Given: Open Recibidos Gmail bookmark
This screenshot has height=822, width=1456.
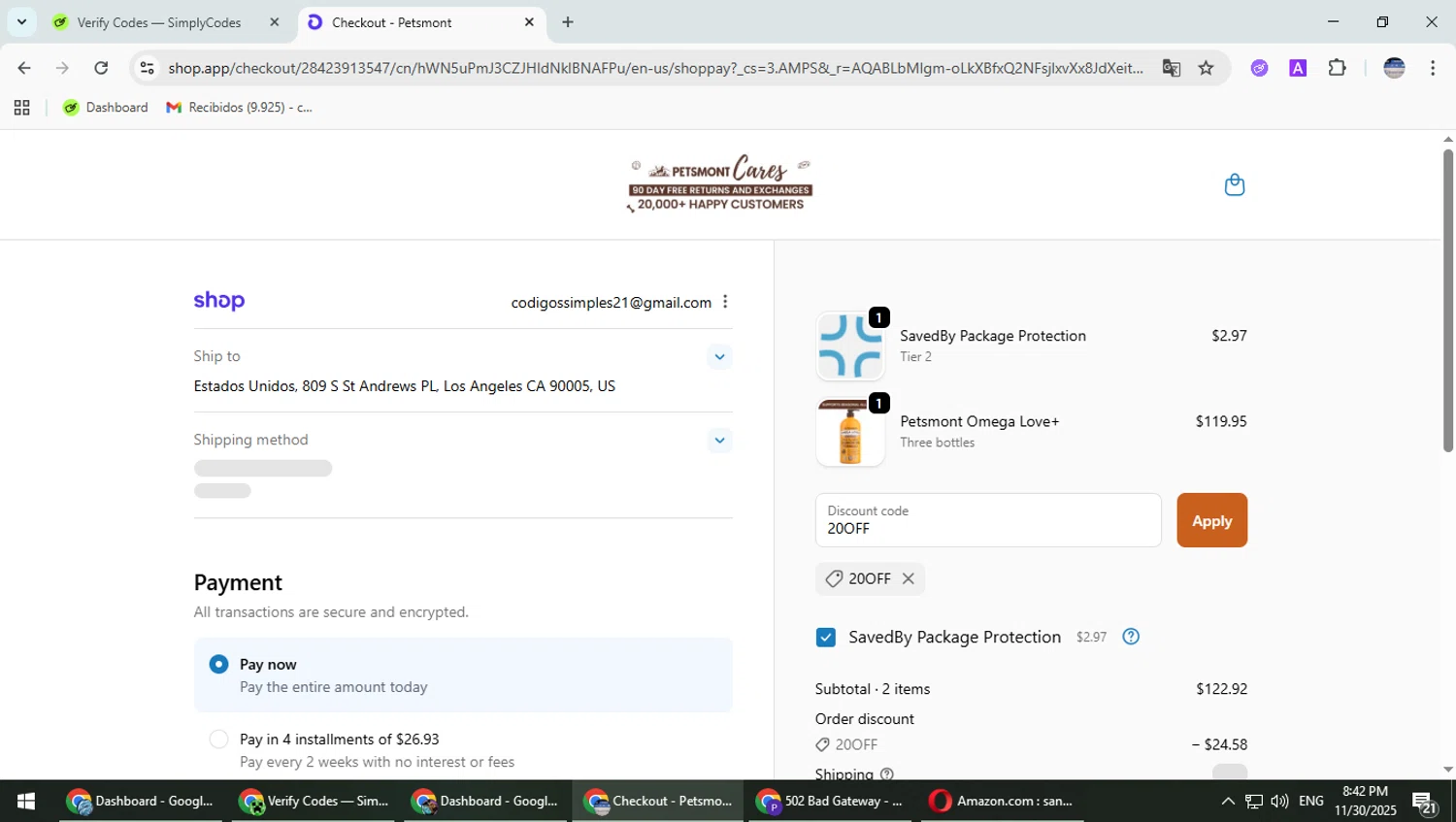Looking at the screenshot, I should pyautogui.click(x=240, y=108).
